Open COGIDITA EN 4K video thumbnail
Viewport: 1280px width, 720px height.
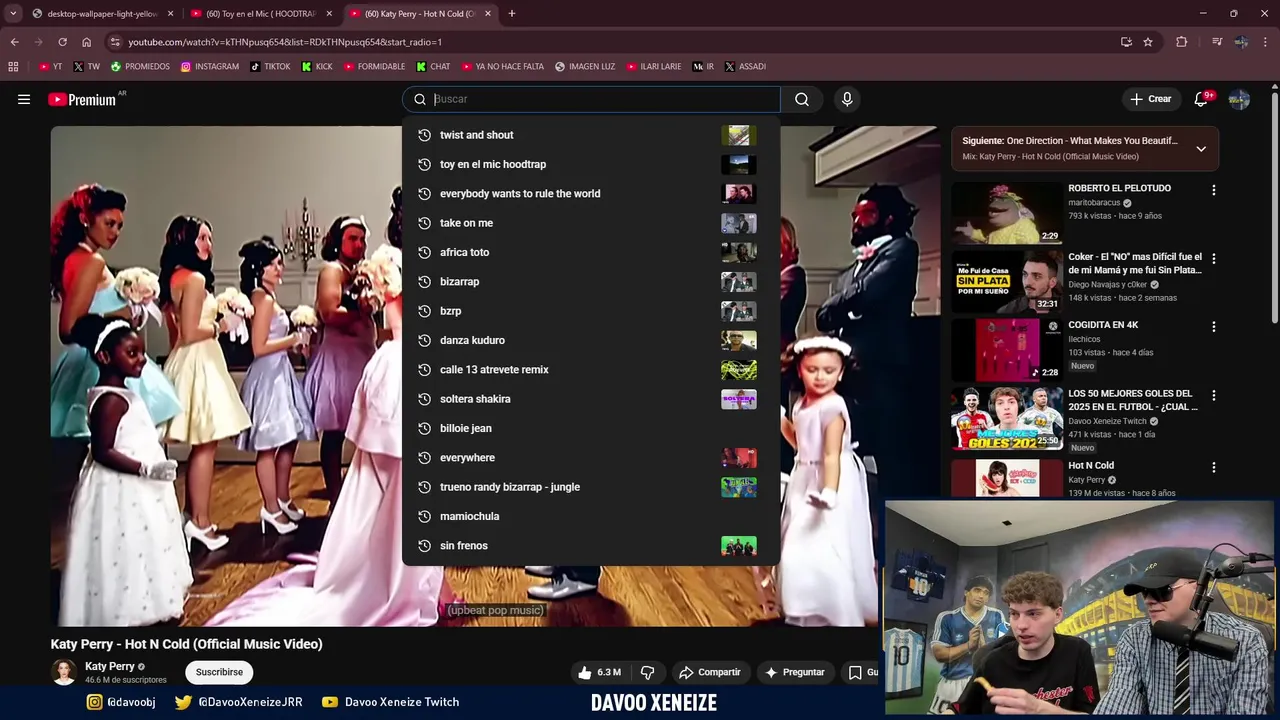click(1007, 349)
